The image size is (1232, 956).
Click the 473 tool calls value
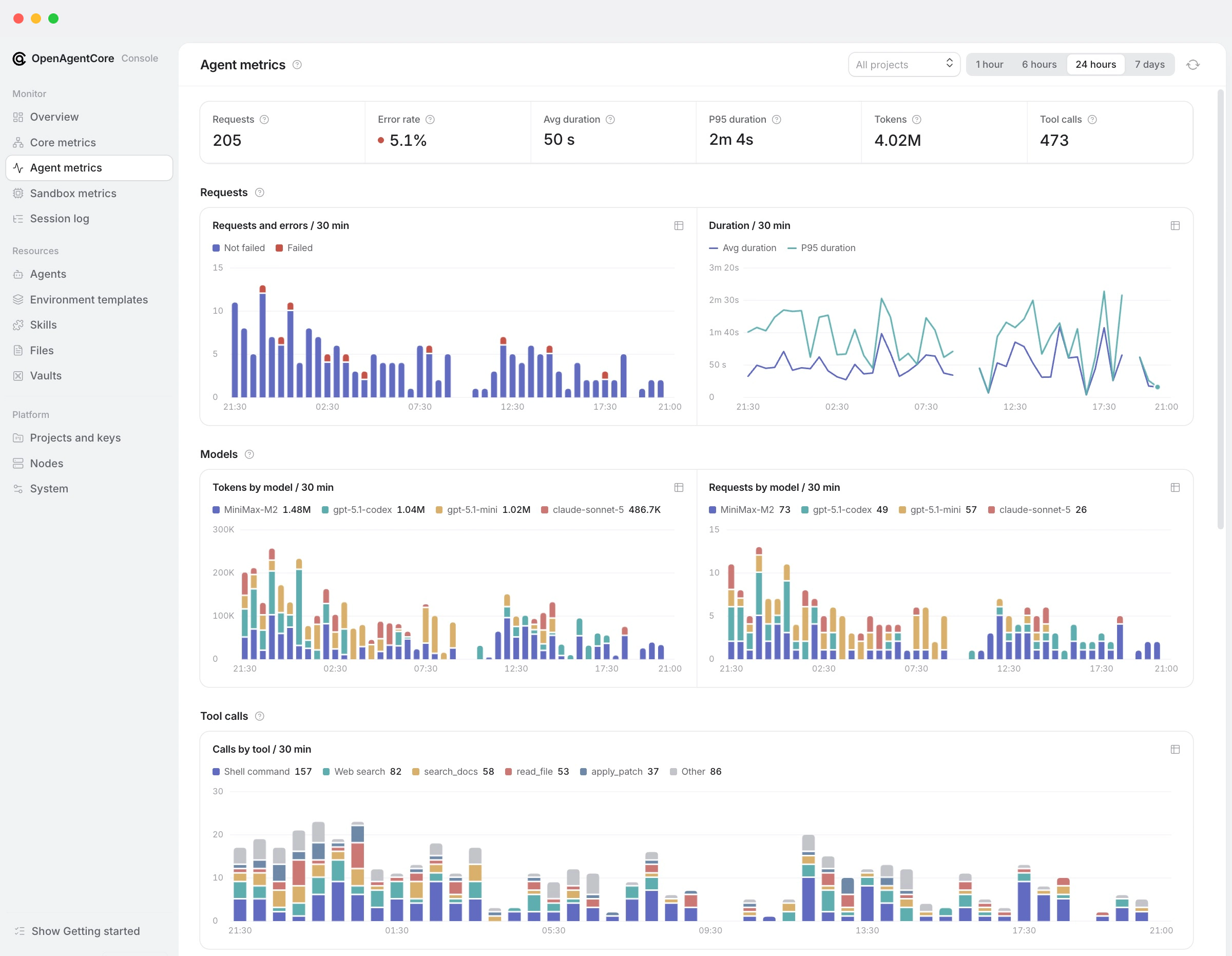1054,140
